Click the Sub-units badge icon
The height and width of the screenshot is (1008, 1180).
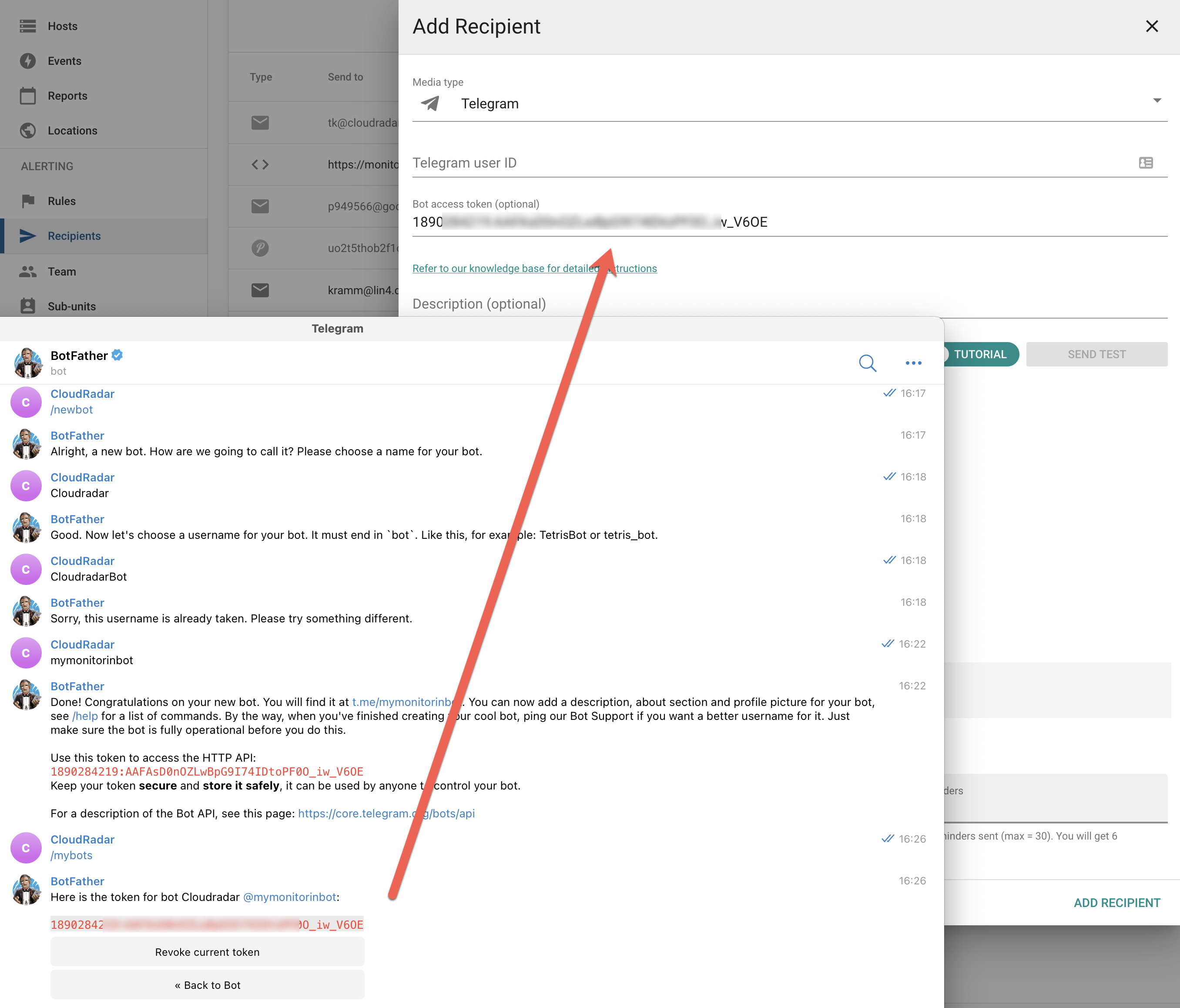[x=27, y=306]
